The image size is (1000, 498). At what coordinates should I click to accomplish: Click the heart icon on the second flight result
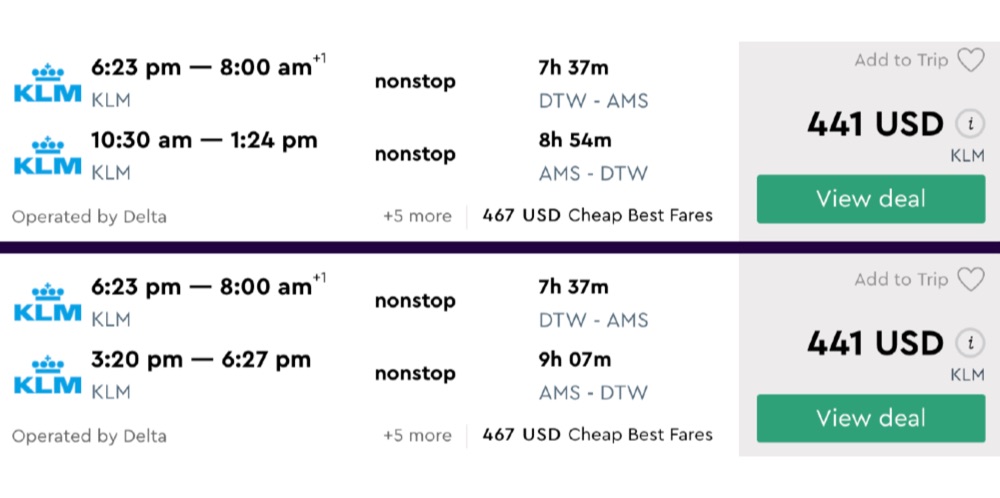click(x=970, y=280)
